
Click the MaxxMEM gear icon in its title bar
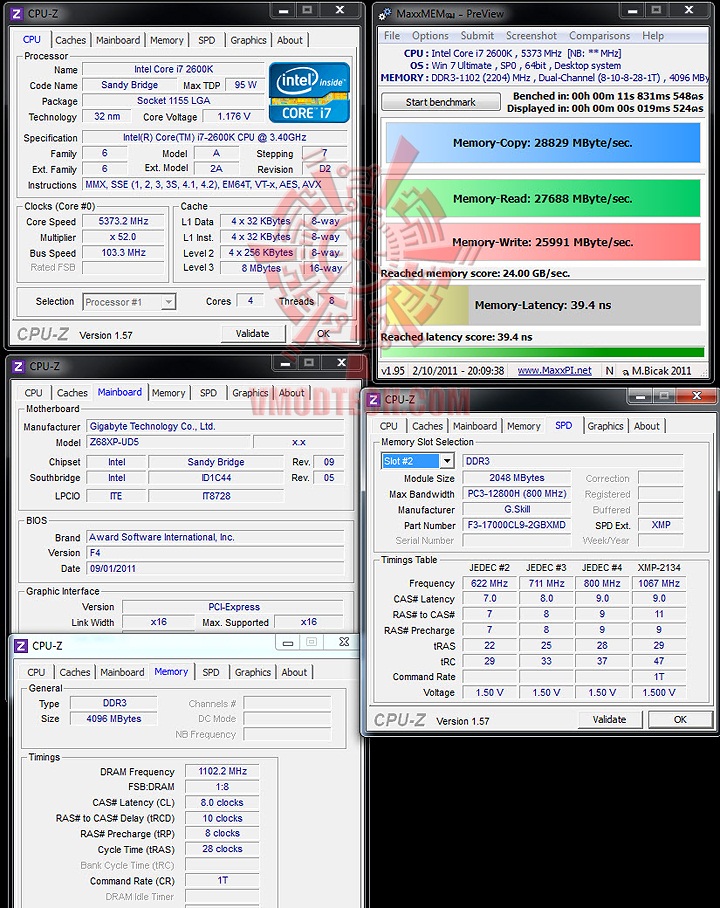(x=385, y=14)
